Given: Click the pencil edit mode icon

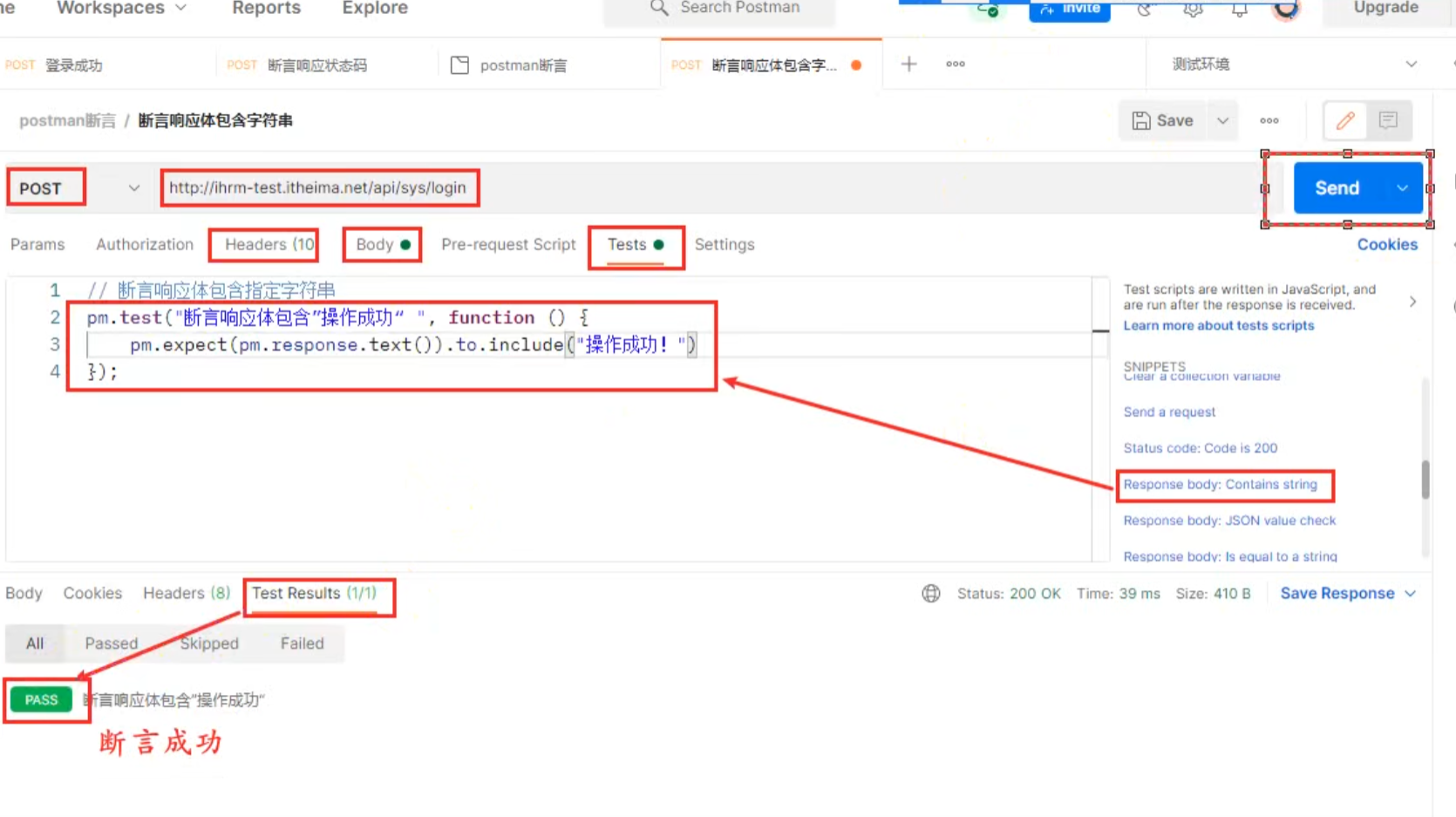Looking at the screenshot, I should click(1345, 120).
